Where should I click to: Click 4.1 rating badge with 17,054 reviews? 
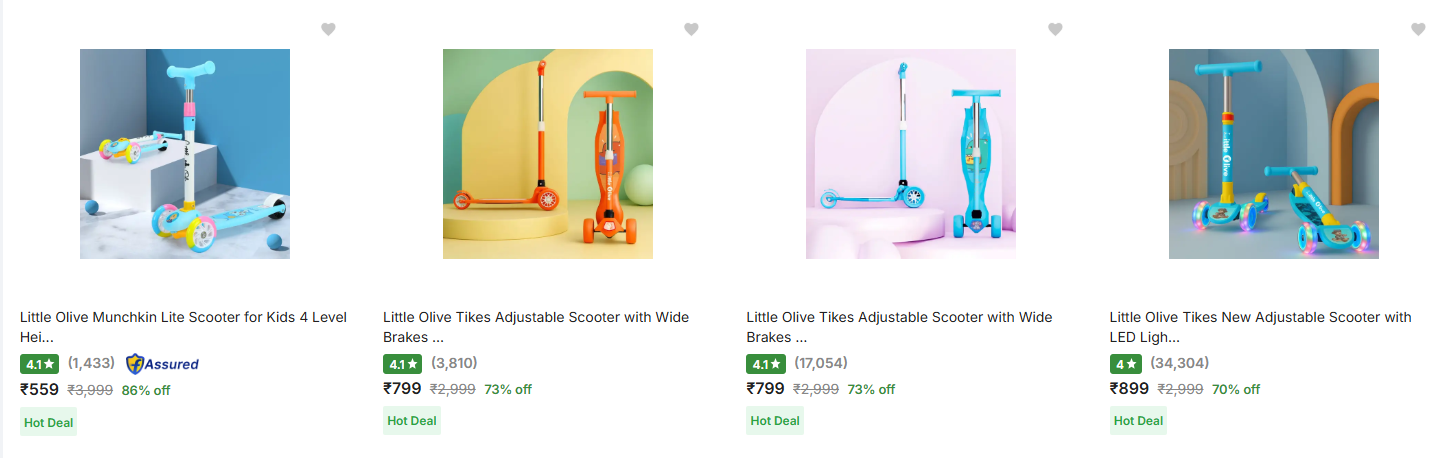coord(766,364)
